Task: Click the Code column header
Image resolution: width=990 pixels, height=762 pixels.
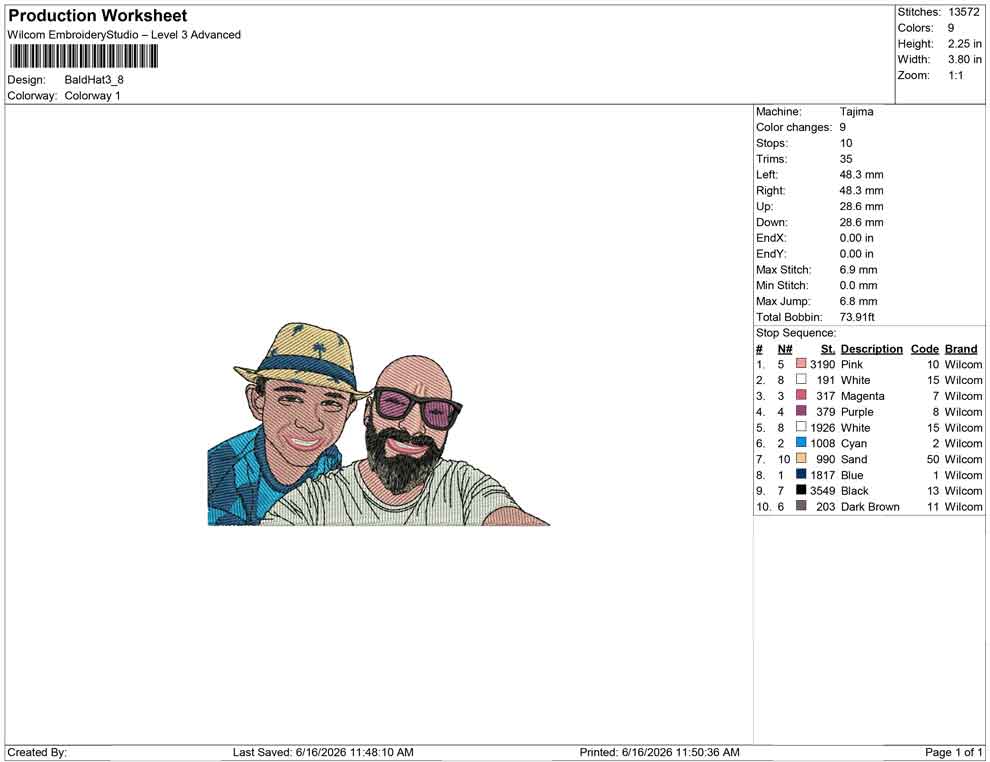Action: pyautogui.click(x=924, y=349)
